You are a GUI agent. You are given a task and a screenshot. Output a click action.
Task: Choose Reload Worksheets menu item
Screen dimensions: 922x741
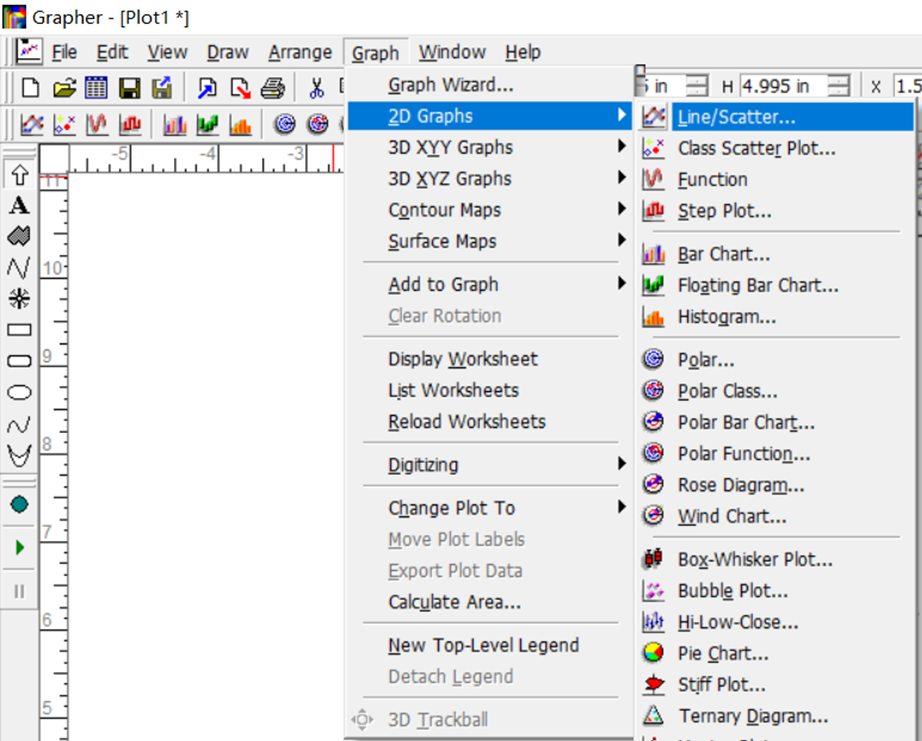489,422
